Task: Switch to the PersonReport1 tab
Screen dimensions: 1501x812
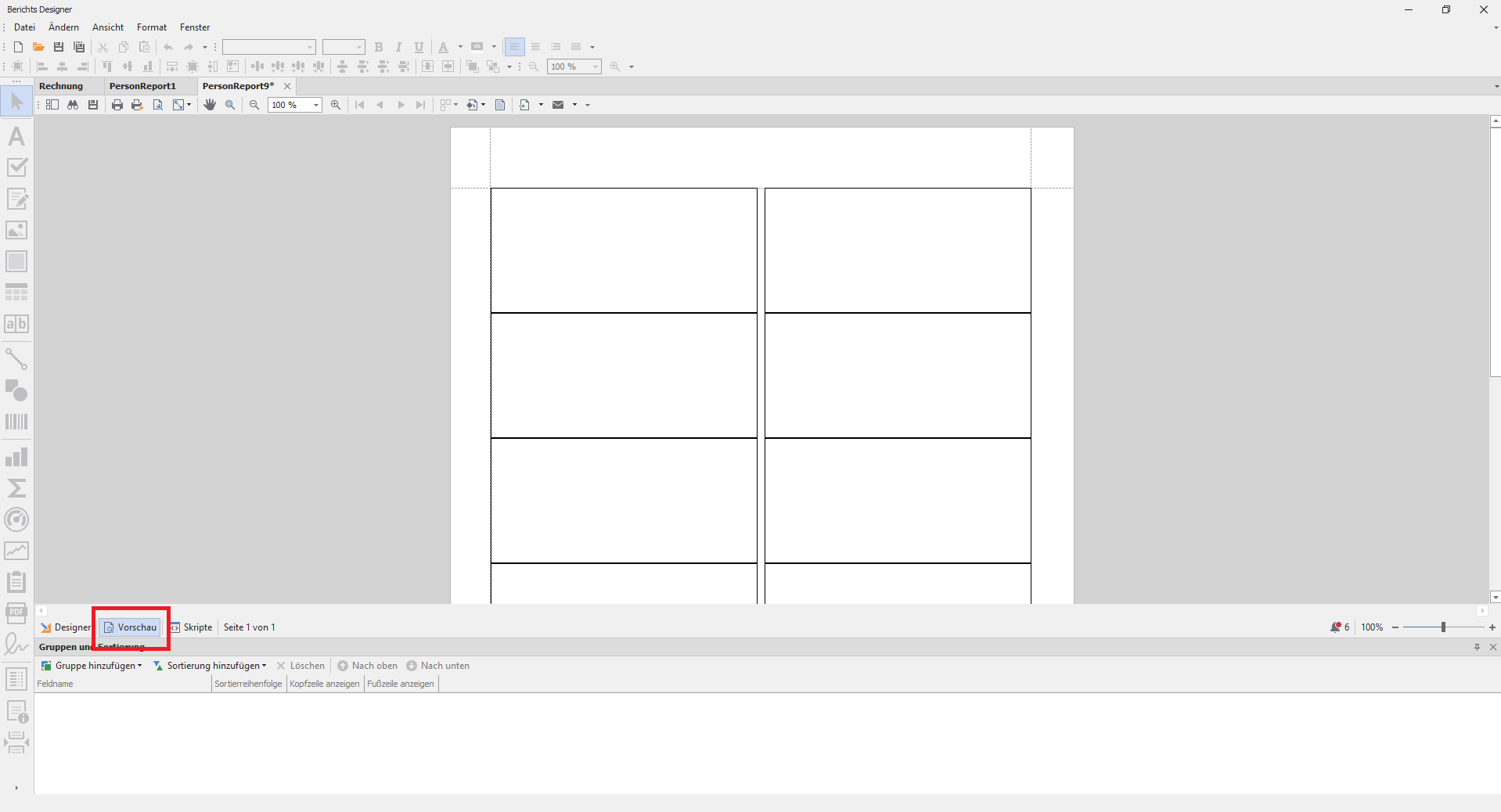Action: point(142,86)
